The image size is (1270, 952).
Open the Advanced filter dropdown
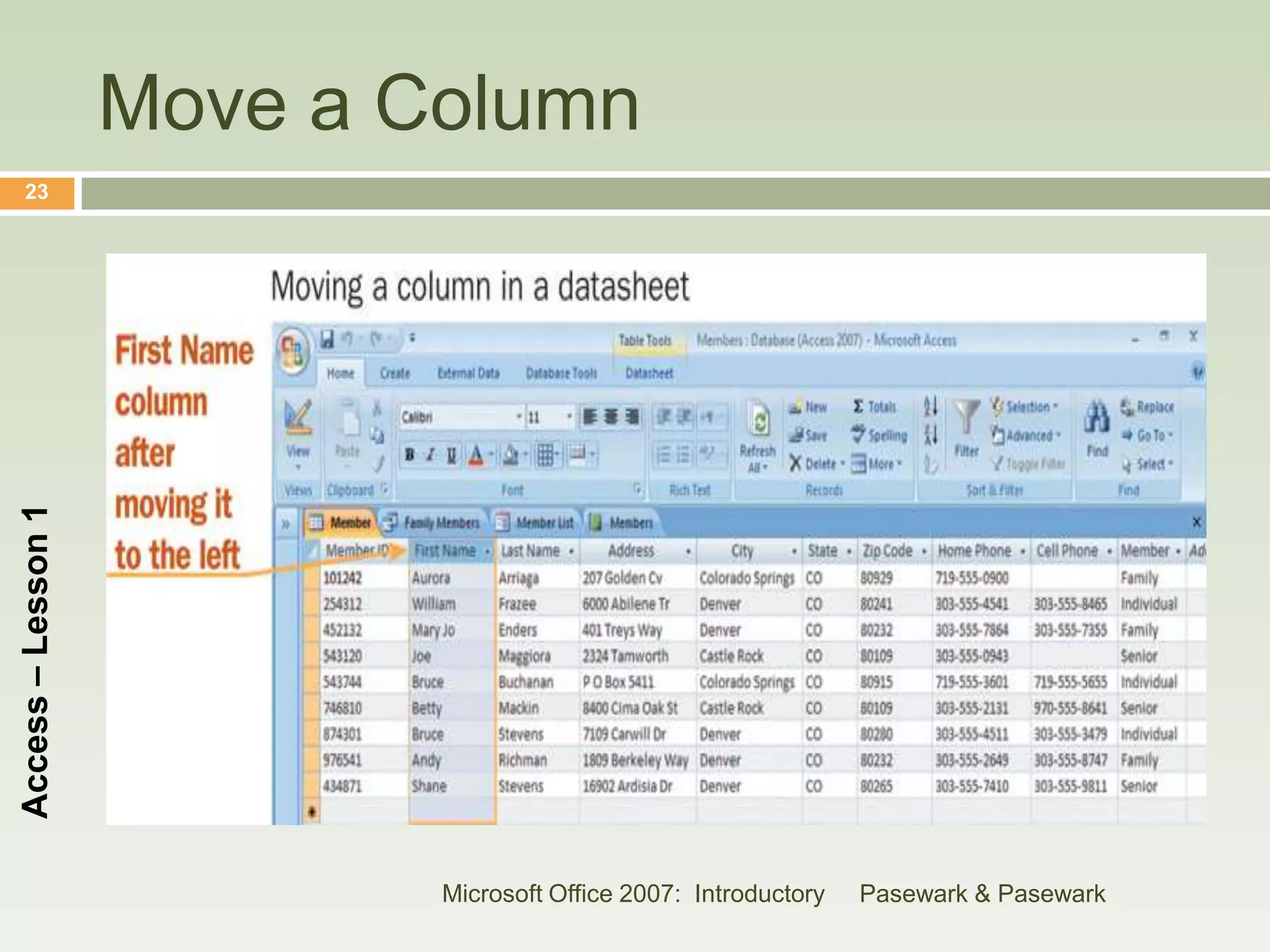[x=1027, y=435]
